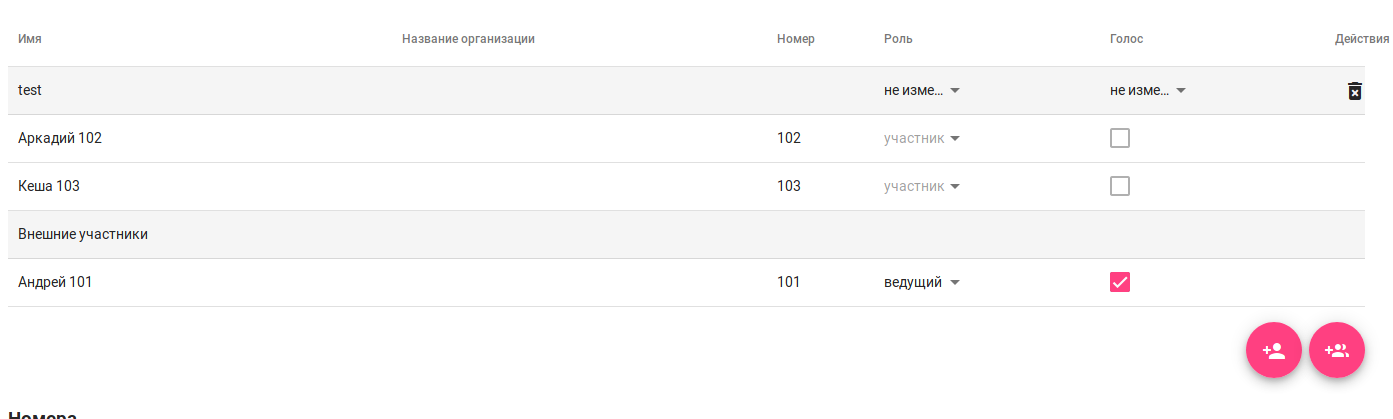Click the Имя column header
The image size is (1393, 419).
30,39
